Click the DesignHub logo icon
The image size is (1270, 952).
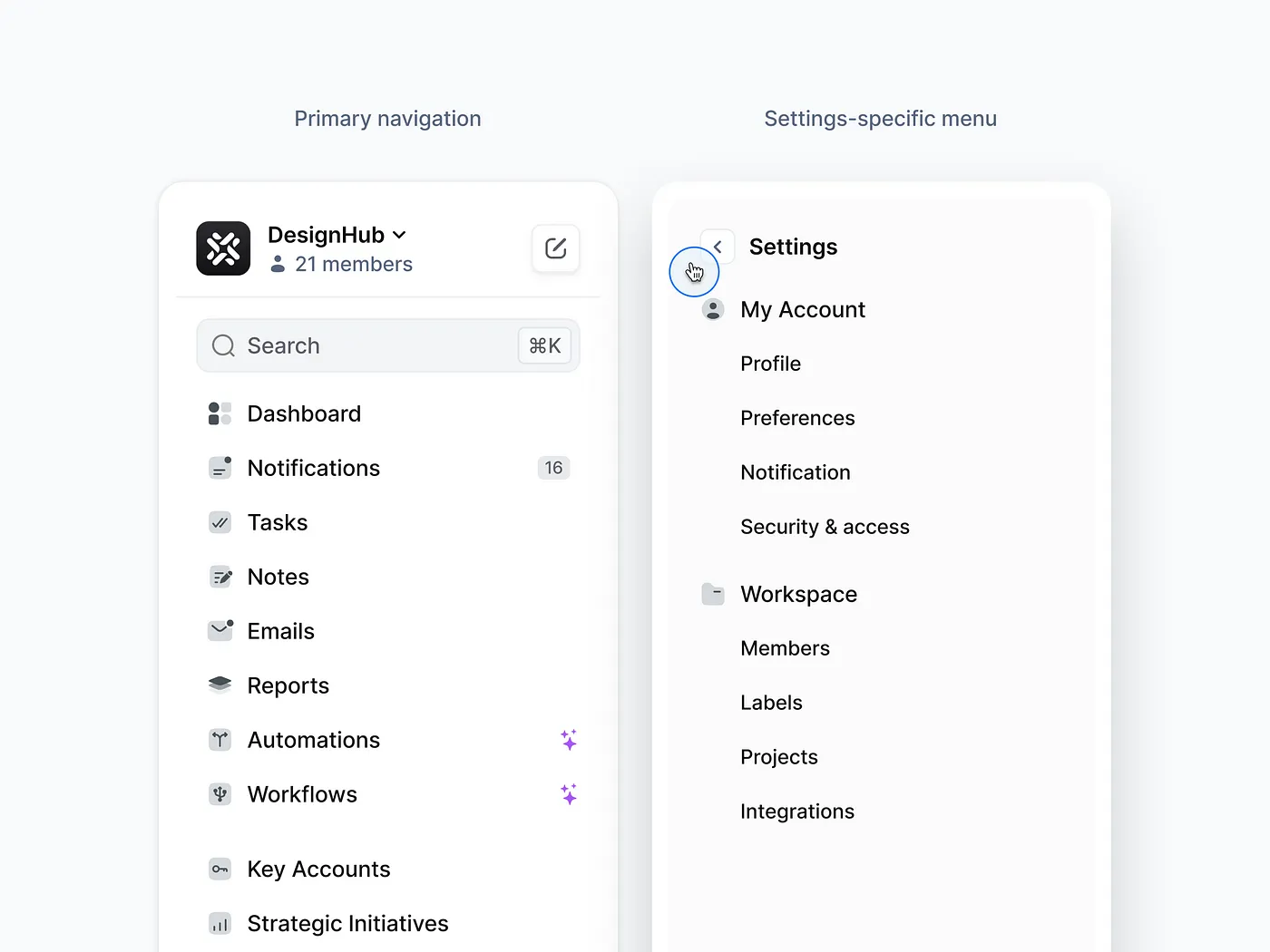[x=223, y=248]
